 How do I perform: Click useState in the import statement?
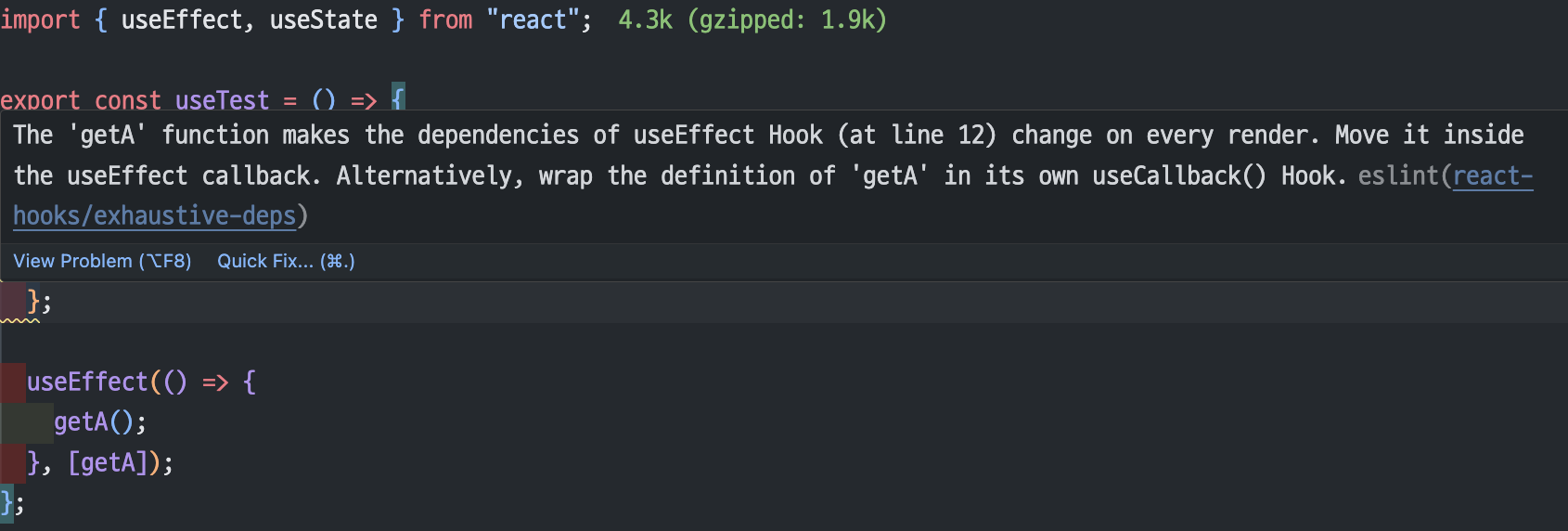point(323,19)
